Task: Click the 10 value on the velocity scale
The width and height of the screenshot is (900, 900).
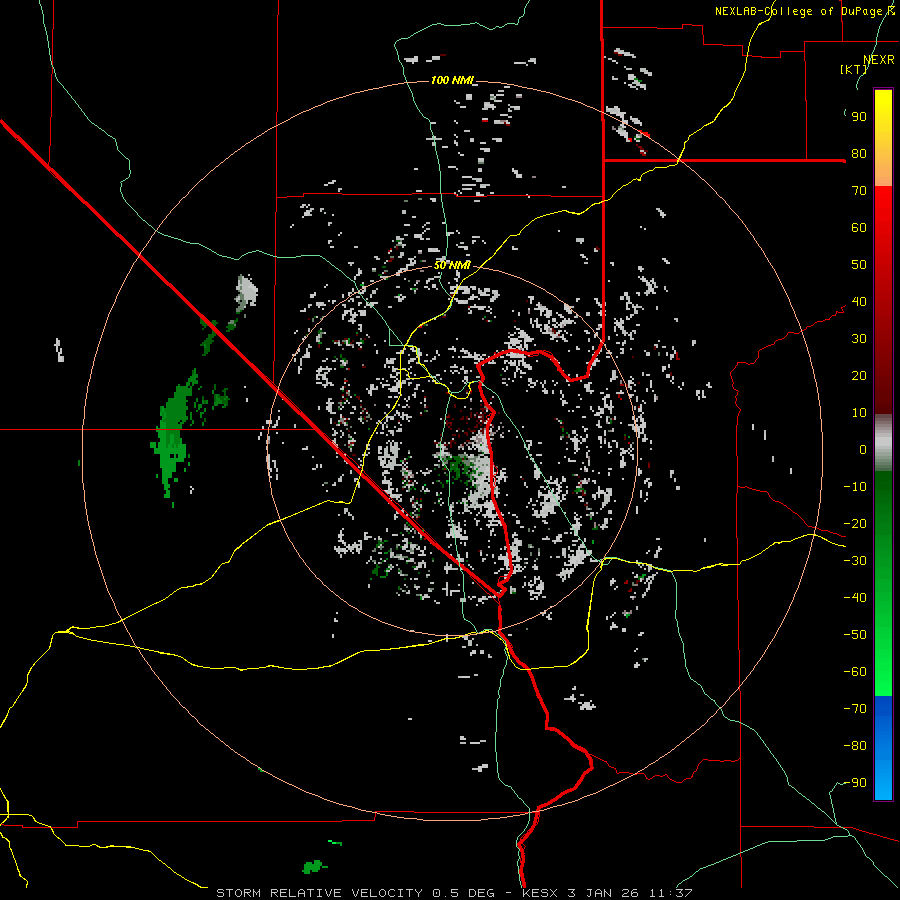Action: 859,413
